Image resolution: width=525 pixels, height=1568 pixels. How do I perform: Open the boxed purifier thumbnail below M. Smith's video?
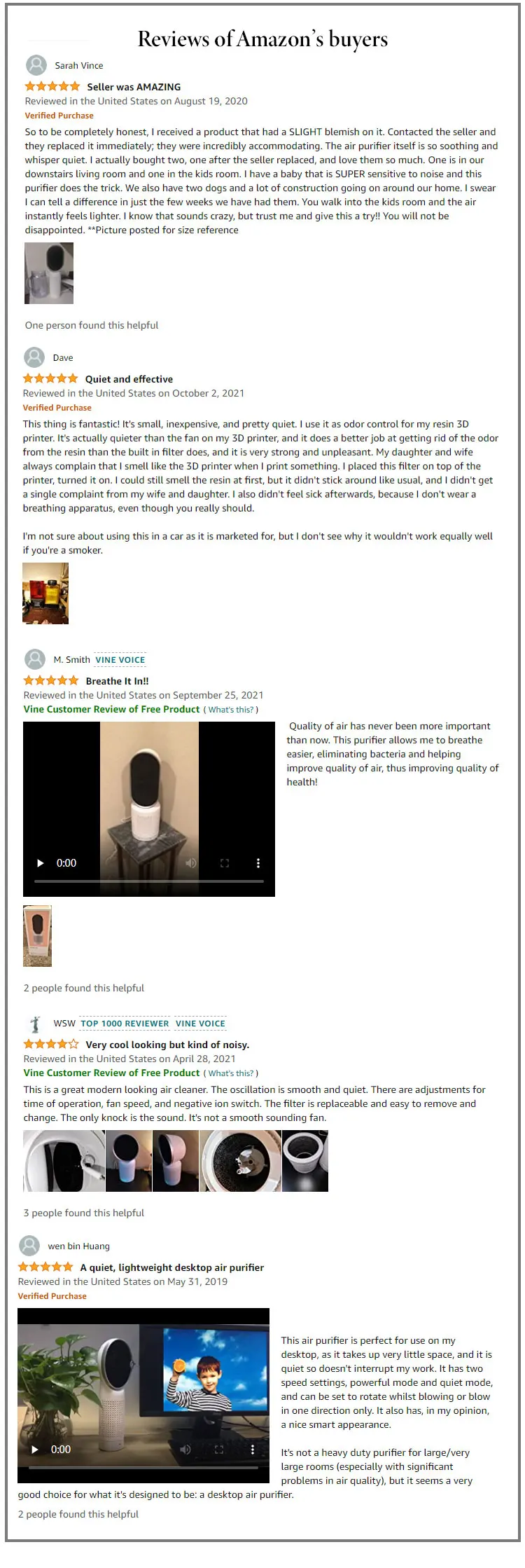click(x=38, y=936)
